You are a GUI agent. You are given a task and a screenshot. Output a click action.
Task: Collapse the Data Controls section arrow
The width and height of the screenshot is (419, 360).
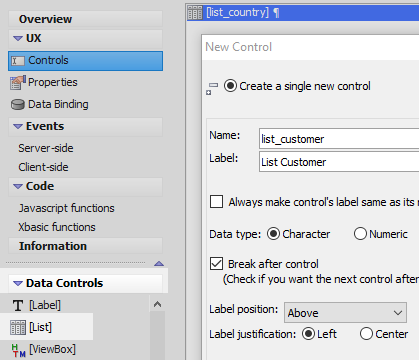click(18, 283)
